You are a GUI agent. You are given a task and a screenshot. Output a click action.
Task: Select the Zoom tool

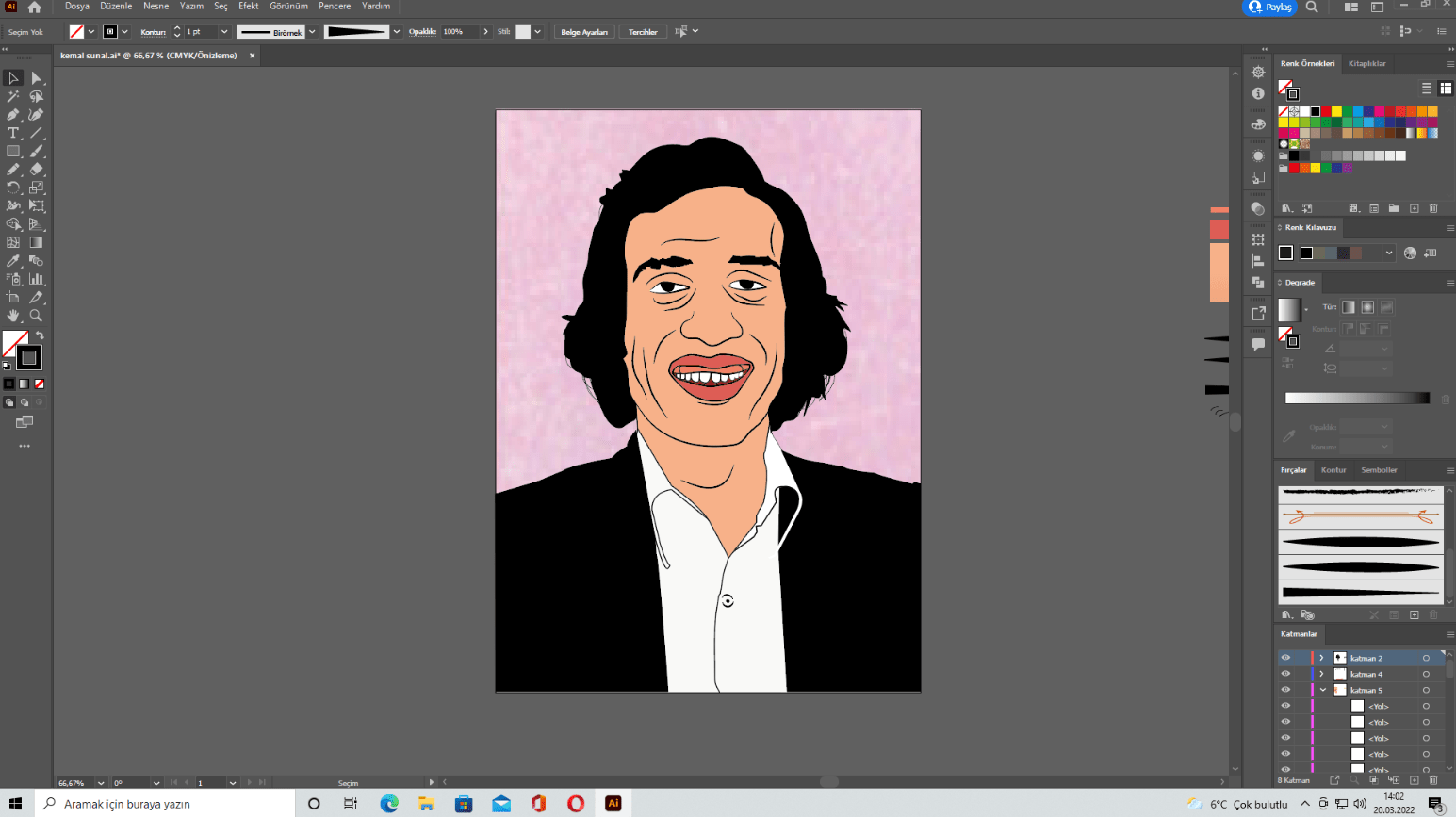36,316
